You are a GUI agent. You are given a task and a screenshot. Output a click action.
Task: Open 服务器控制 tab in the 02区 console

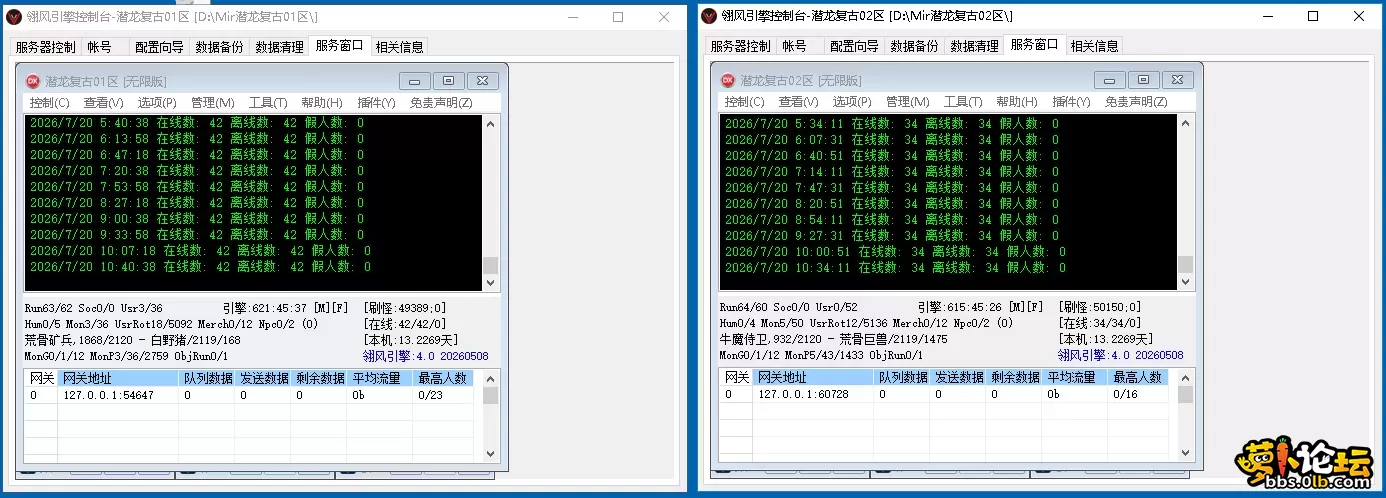click(x=741, y=46)
